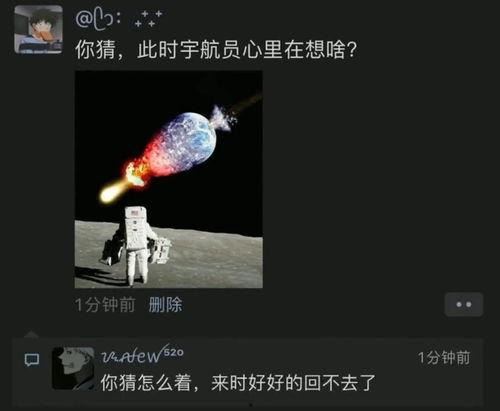Reply to comment 你猜怎么着，来时好好的回不去了
Screen dimensions: 500x411
pyautogui.click(x=238, y=382)
